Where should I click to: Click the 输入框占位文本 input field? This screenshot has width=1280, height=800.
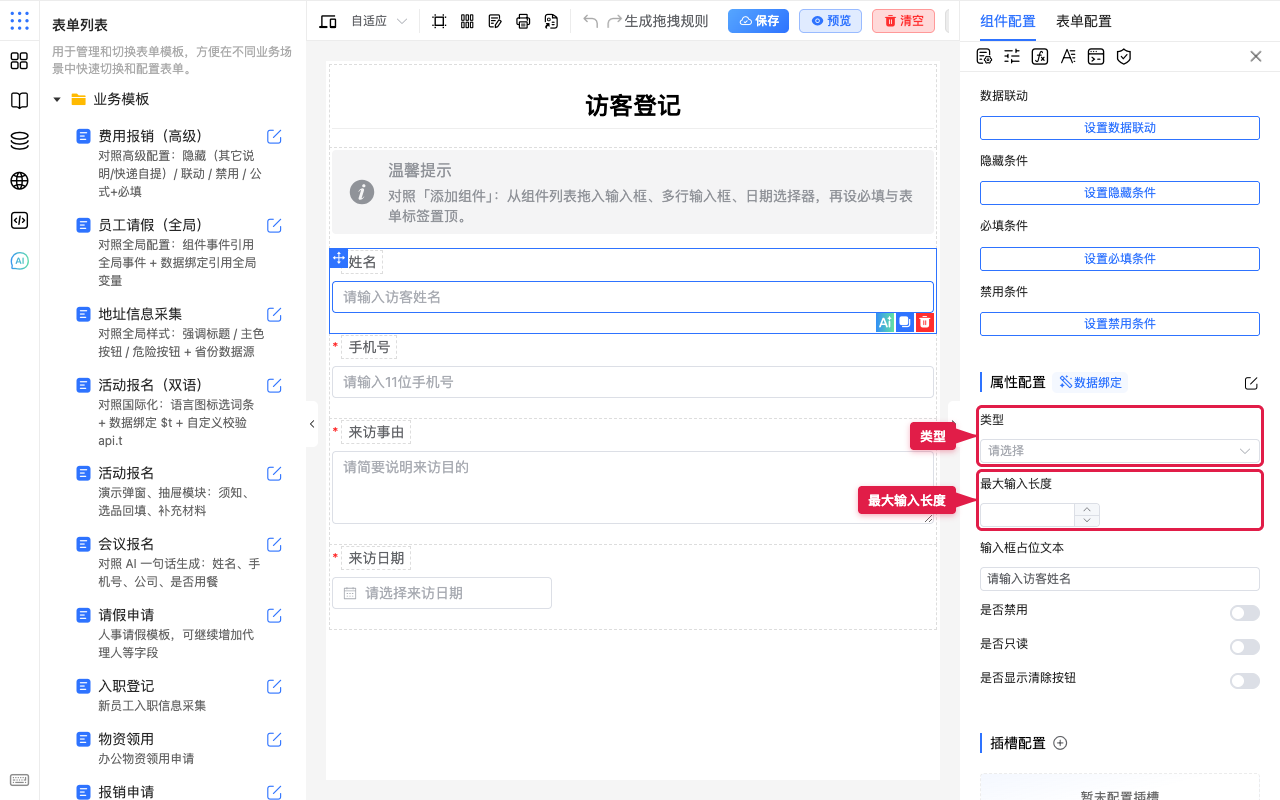coord(1120,579)
